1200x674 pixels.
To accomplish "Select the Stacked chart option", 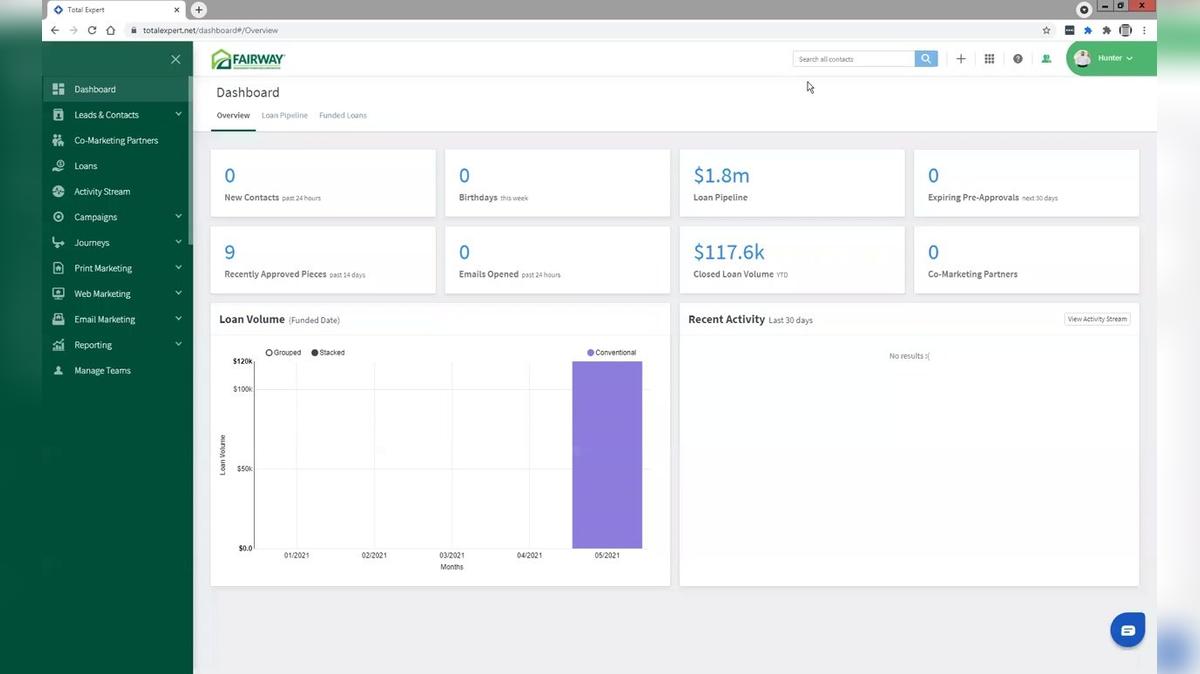I will pyautogui.click(x=328, y=353).
